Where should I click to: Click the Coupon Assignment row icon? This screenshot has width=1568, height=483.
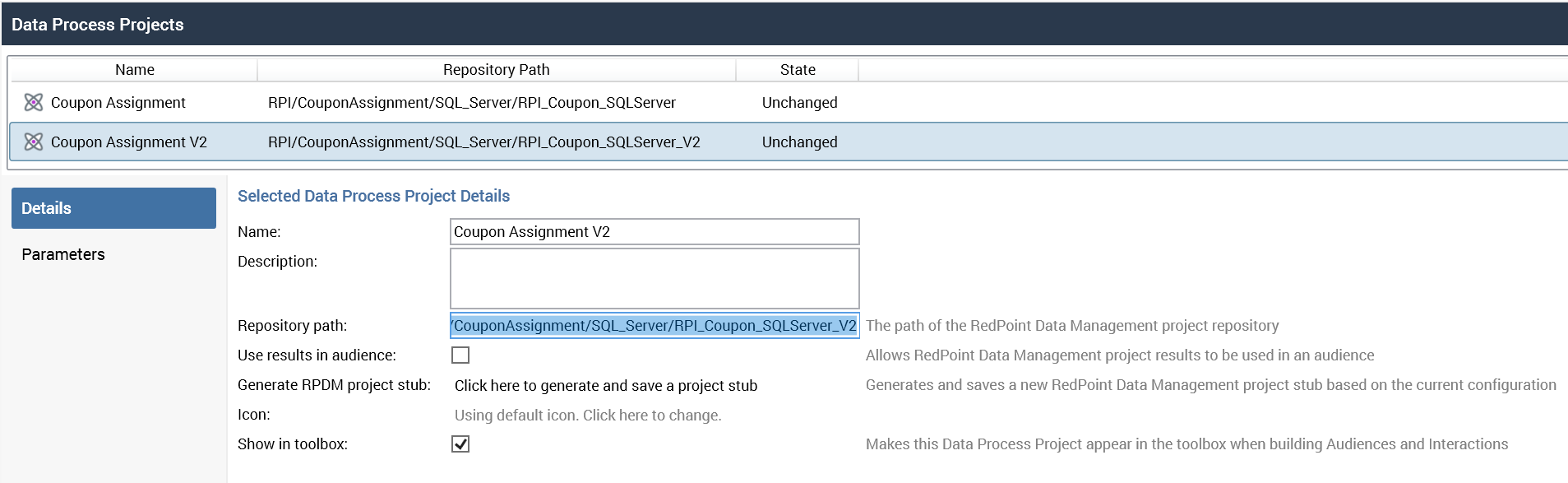34,102
